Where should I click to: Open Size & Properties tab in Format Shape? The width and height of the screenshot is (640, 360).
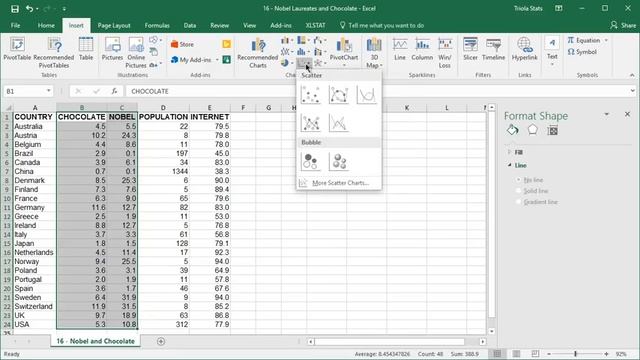coord(553,130)
